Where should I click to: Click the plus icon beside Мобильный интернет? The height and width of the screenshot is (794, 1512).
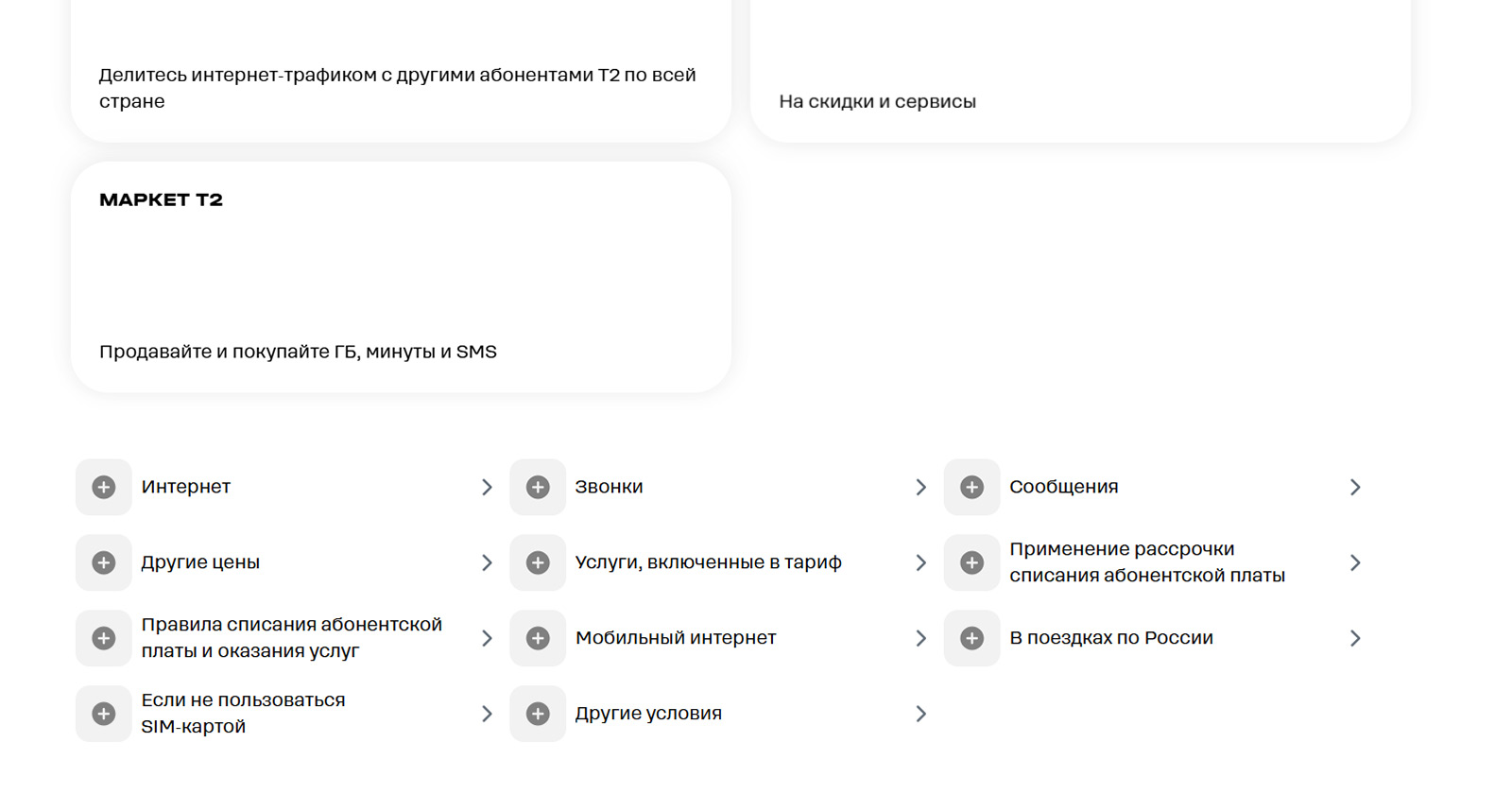tap(538, 638)
